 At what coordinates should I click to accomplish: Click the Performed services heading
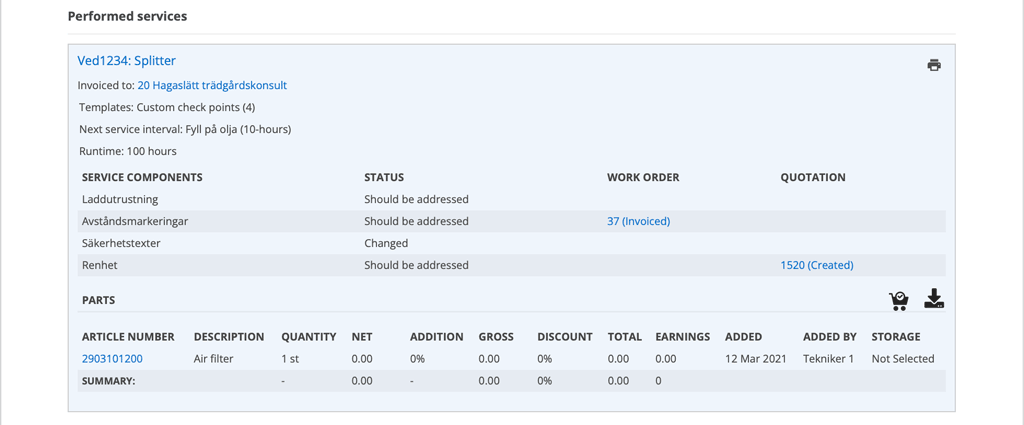coord(127,16)
